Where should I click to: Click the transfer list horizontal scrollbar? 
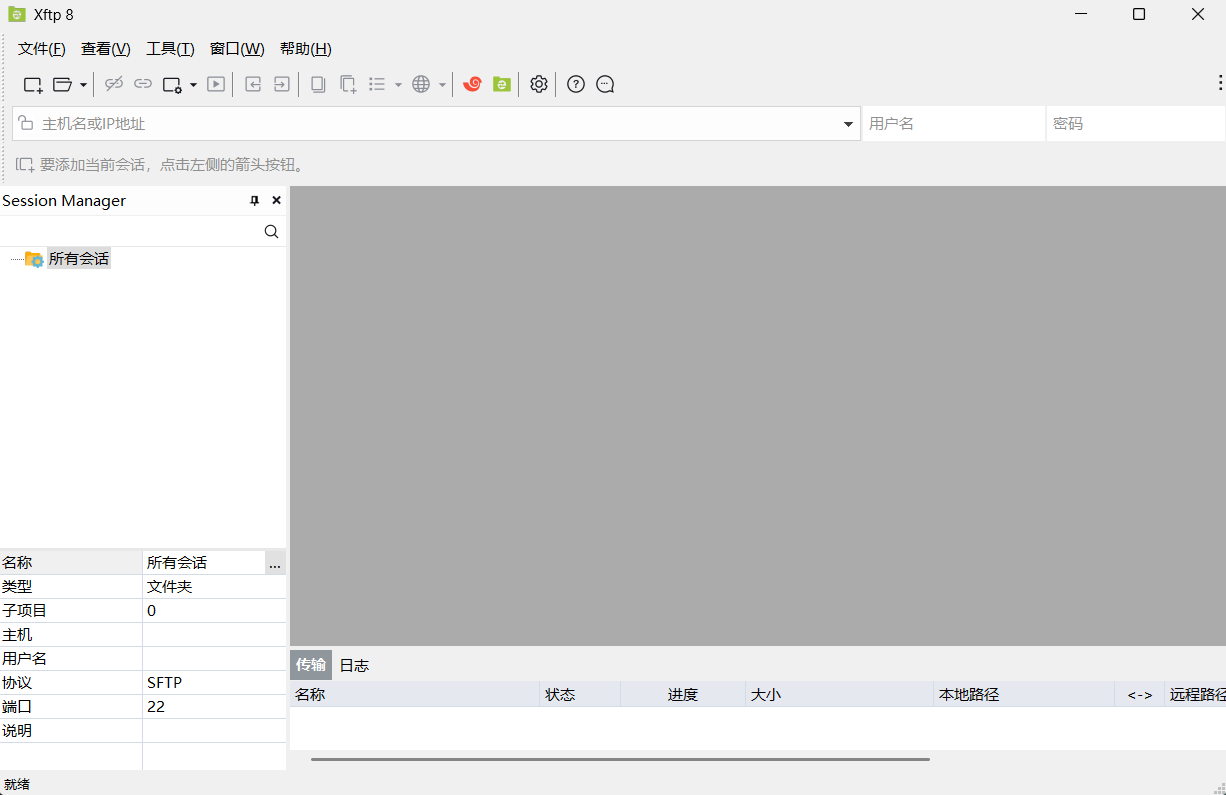pyautogui.click(x=620, y=759)
